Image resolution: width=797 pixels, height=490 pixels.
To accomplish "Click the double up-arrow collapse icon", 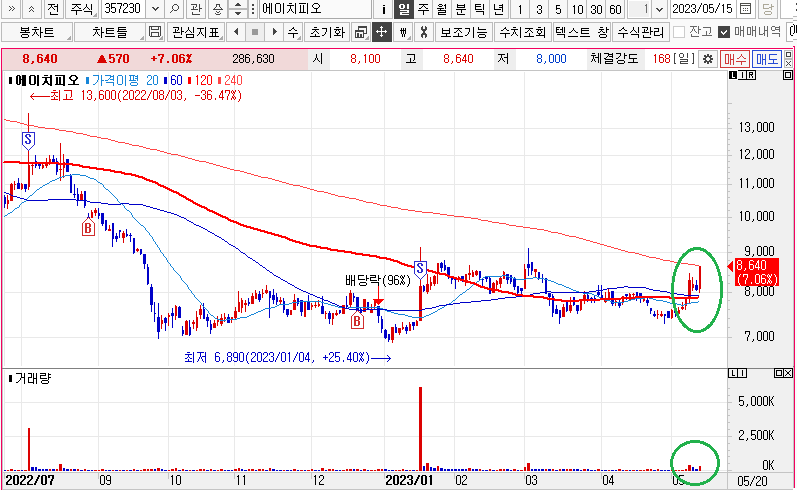I will (32, 9).
